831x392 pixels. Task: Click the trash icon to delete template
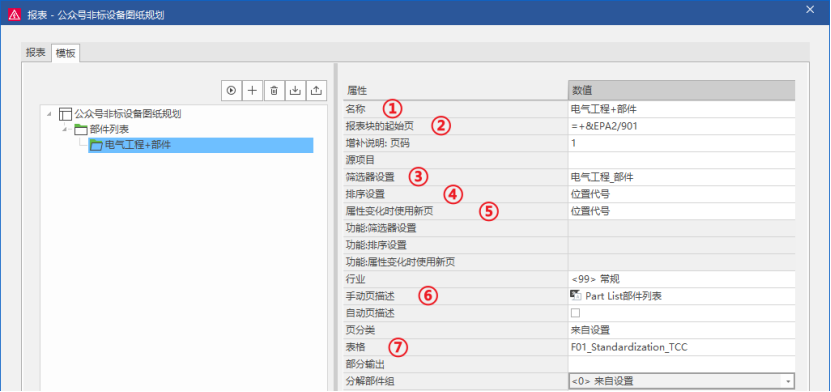pyautogui.click(x=274, y=90)
